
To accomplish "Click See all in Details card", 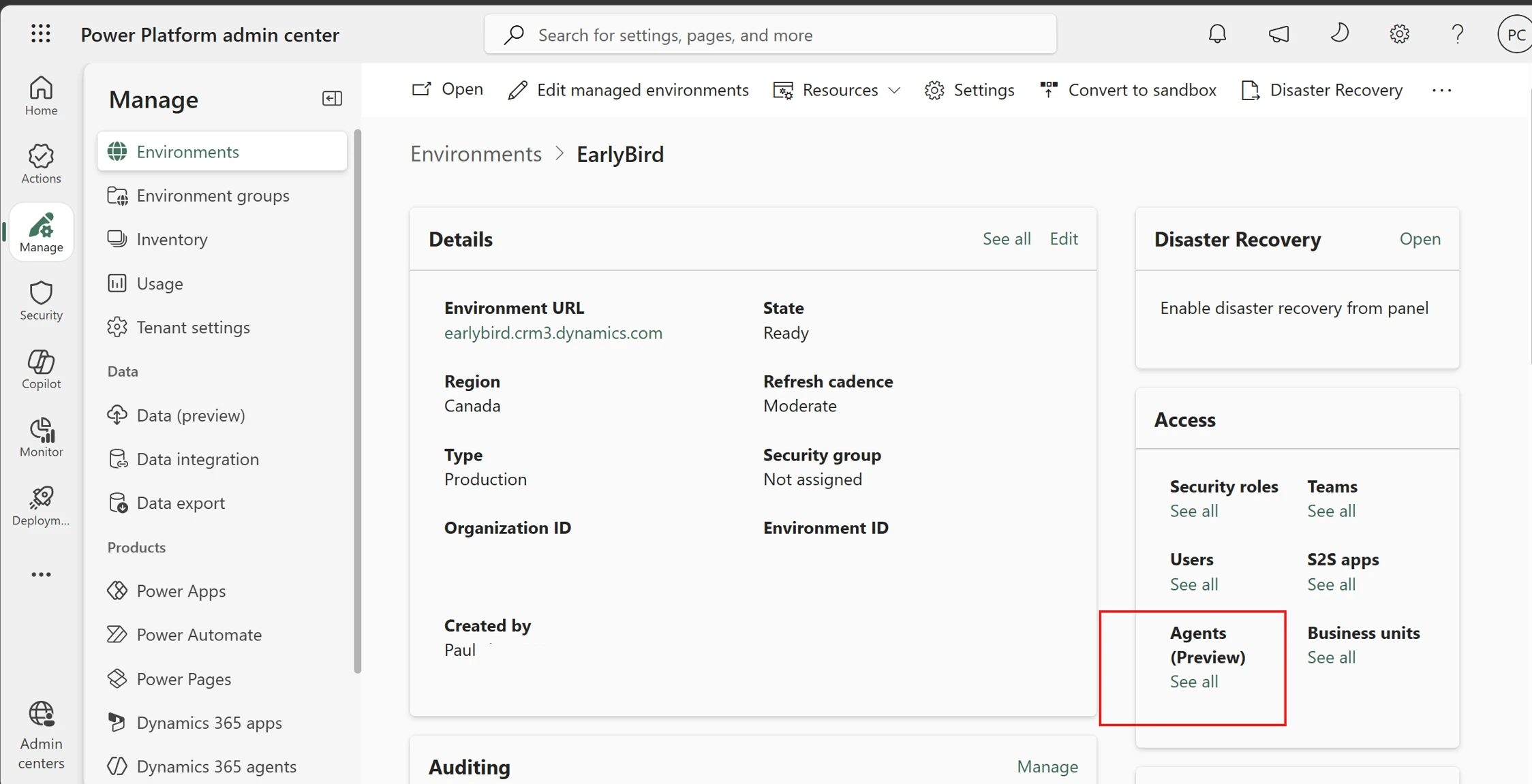I will (1007, 238).
